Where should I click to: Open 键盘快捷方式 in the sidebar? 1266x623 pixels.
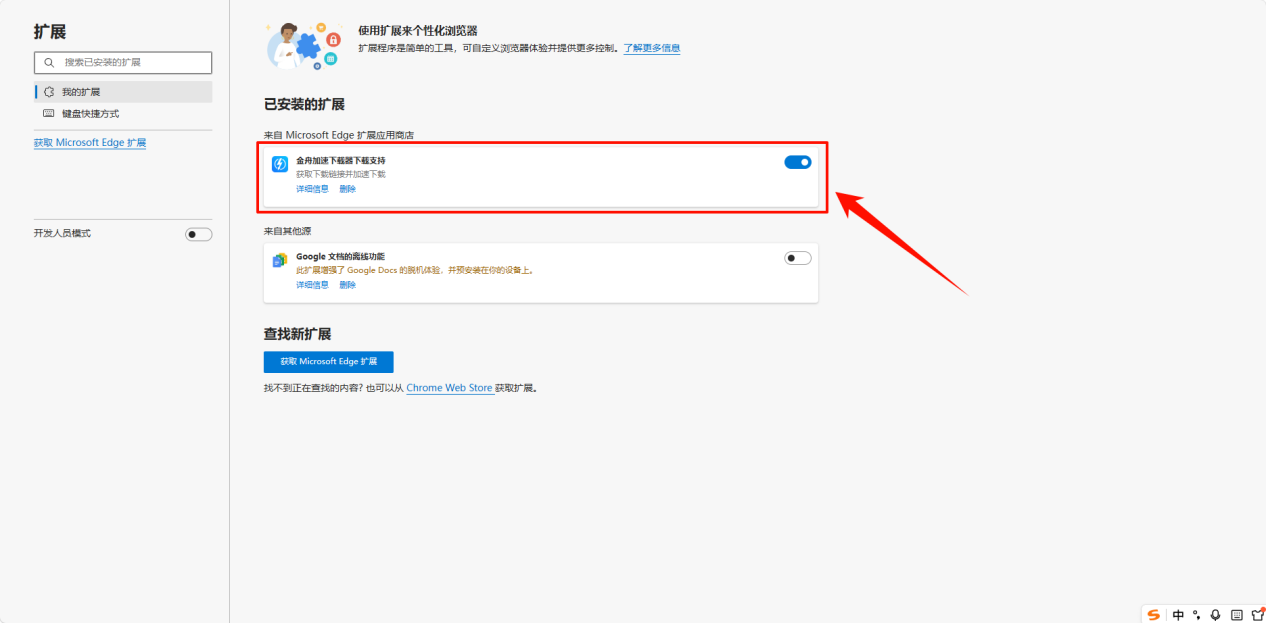coord(90,114)
